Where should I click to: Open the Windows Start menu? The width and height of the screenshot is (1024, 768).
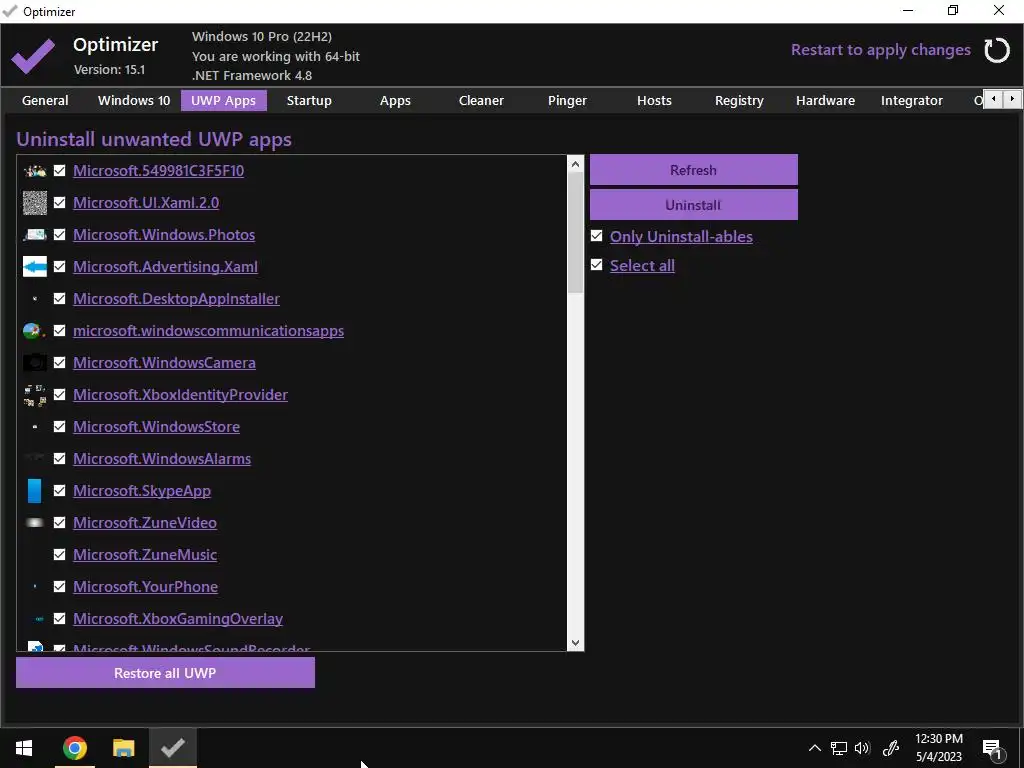point(24,748)
